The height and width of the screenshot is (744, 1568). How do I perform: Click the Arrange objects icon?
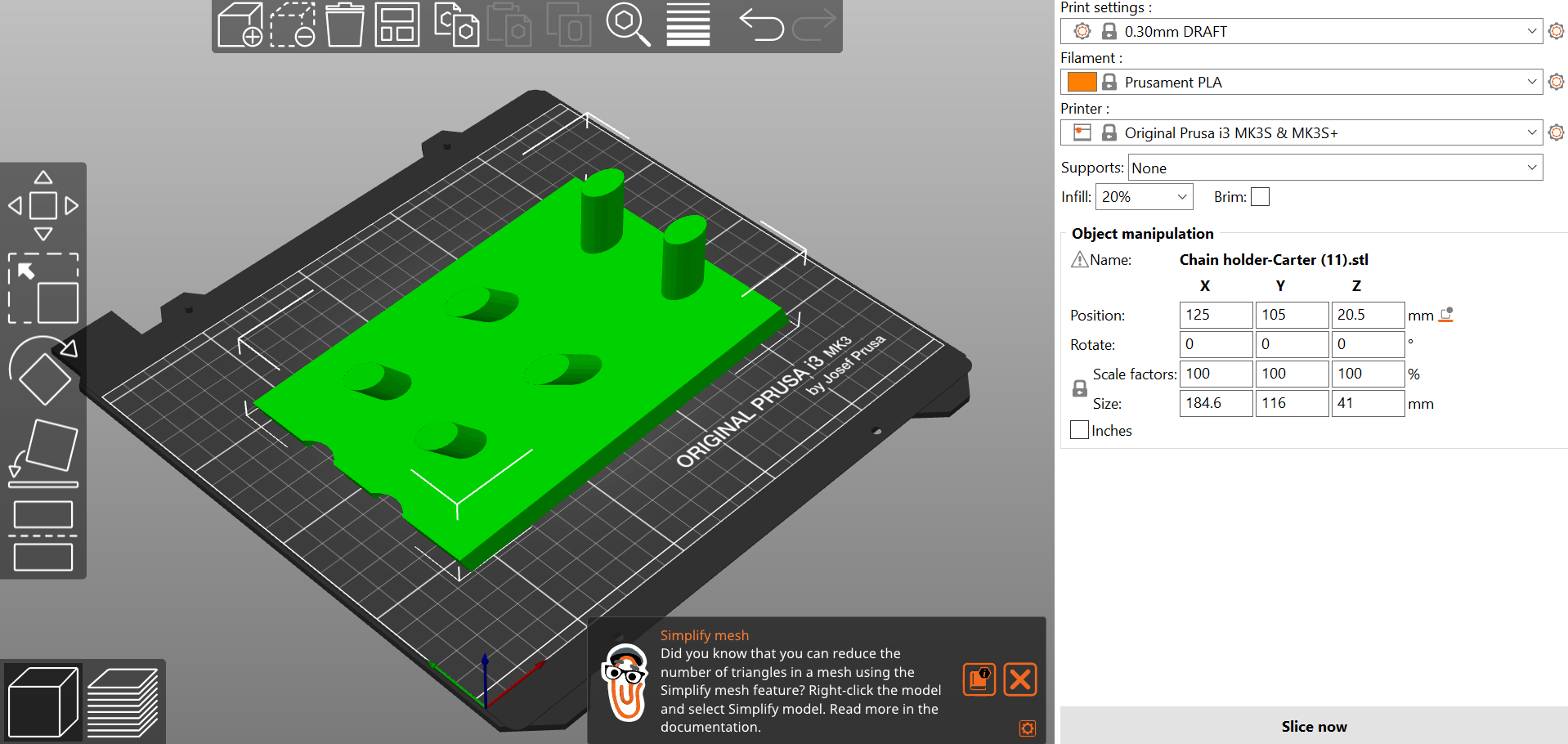[396, 26]
